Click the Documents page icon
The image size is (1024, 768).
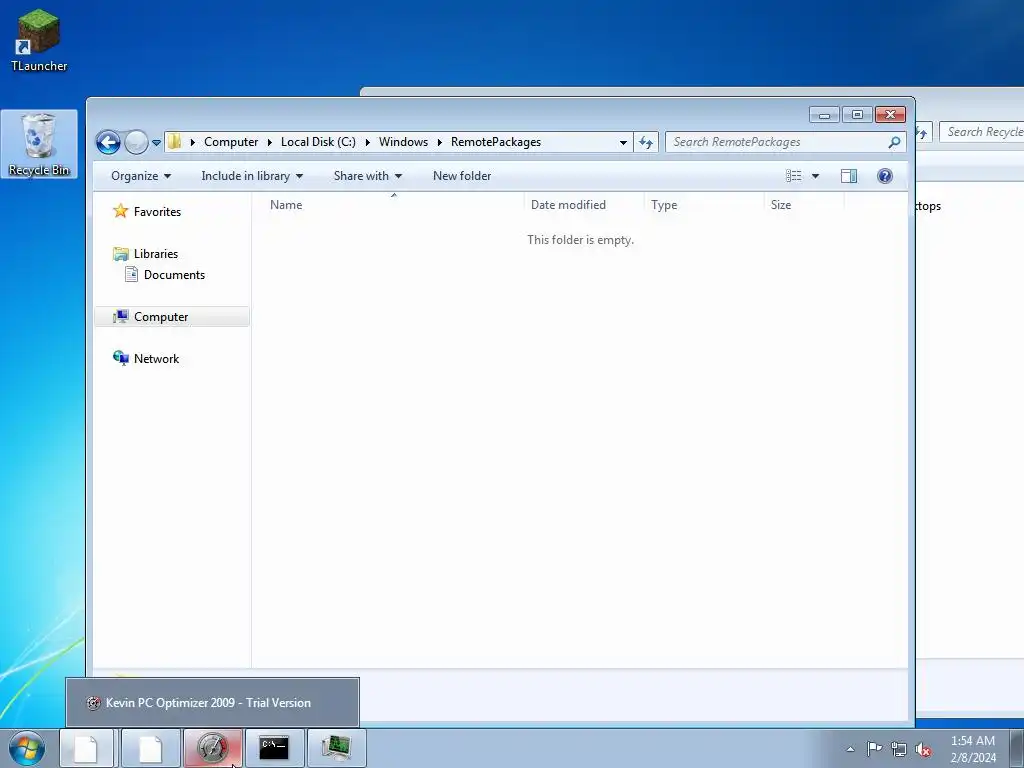pos(131,274)
